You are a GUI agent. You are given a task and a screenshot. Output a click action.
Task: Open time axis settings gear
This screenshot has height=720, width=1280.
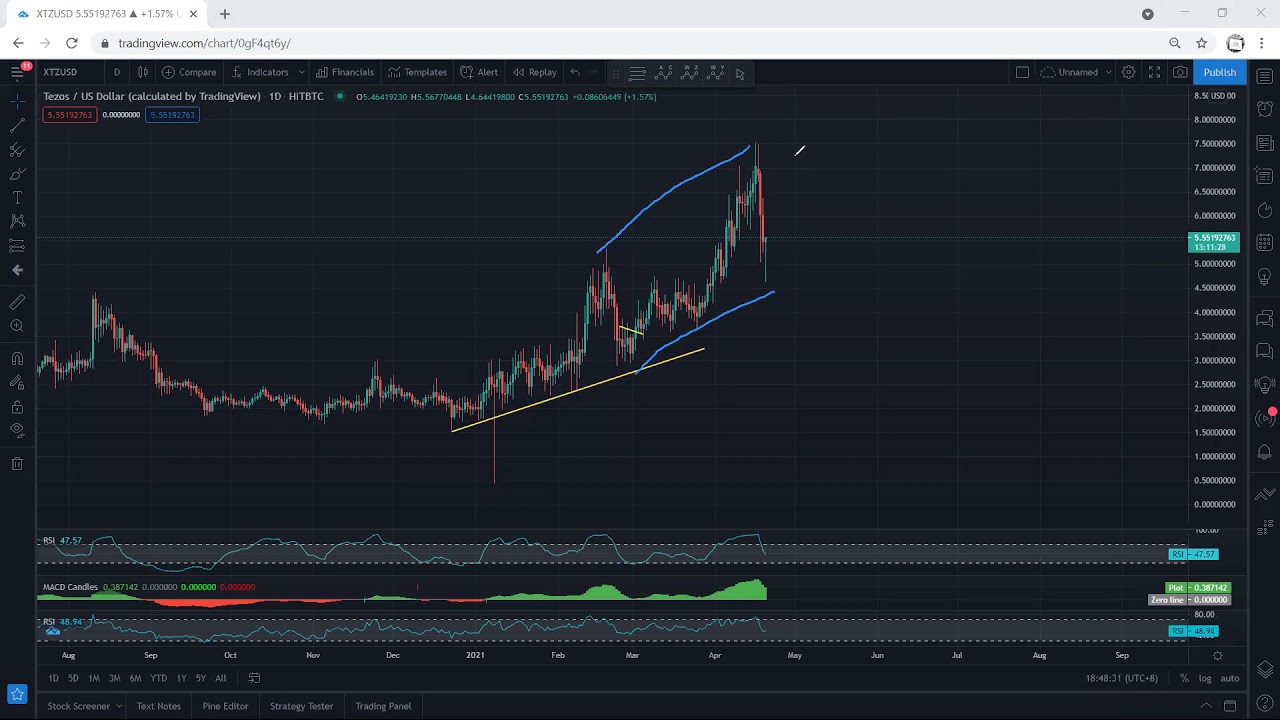pyautogui.click(x=1217, y=656)
